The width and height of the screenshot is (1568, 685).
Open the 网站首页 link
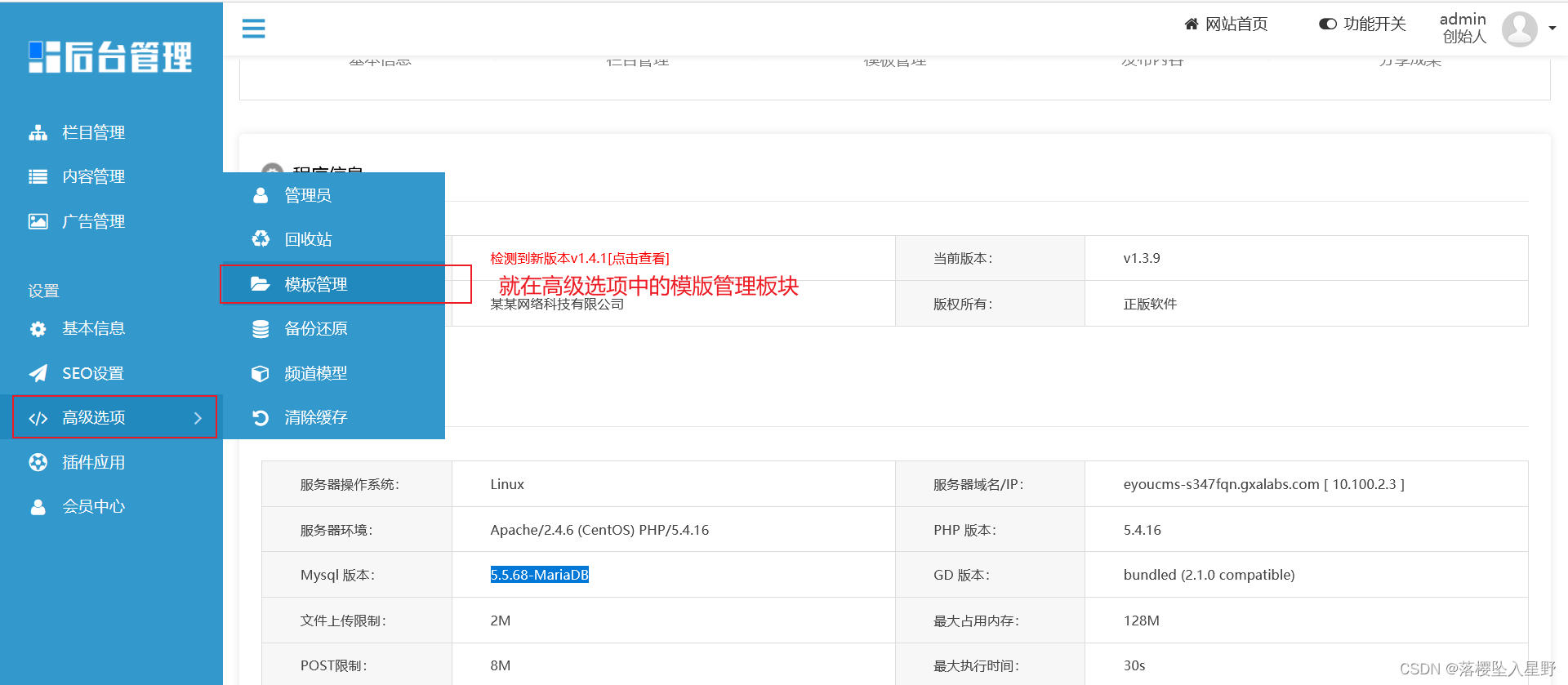(1236, 24)
